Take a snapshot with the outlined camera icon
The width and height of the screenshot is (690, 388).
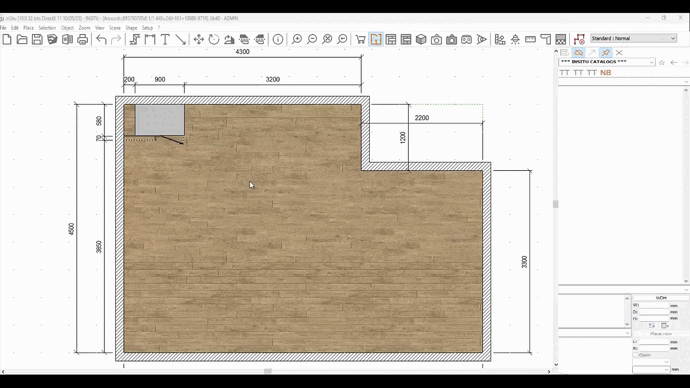tap(436, 40)
